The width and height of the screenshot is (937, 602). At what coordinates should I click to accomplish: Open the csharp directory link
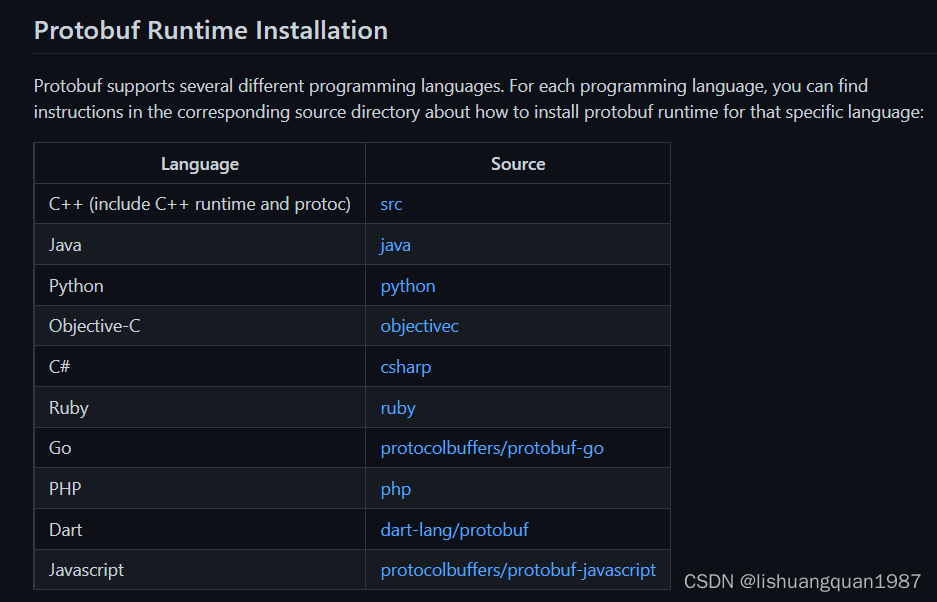coord(405,367)
